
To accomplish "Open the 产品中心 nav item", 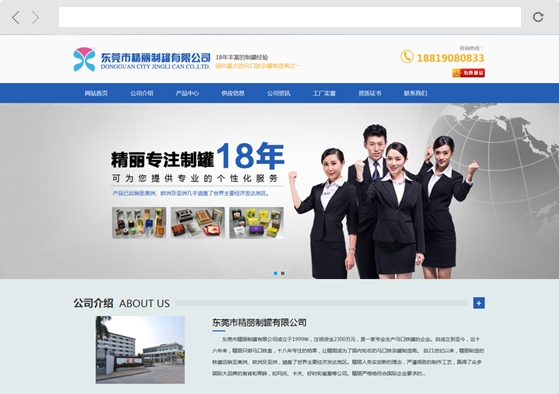I will click(x=187, y=93).
